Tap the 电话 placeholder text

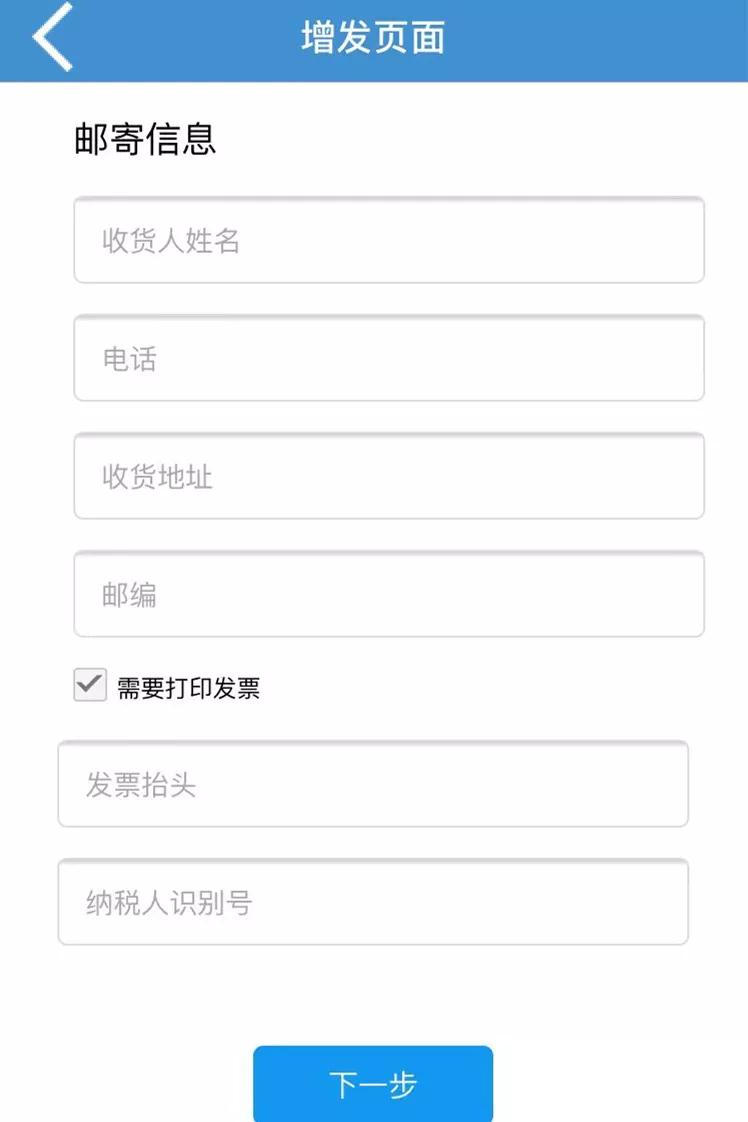(129, 359)
